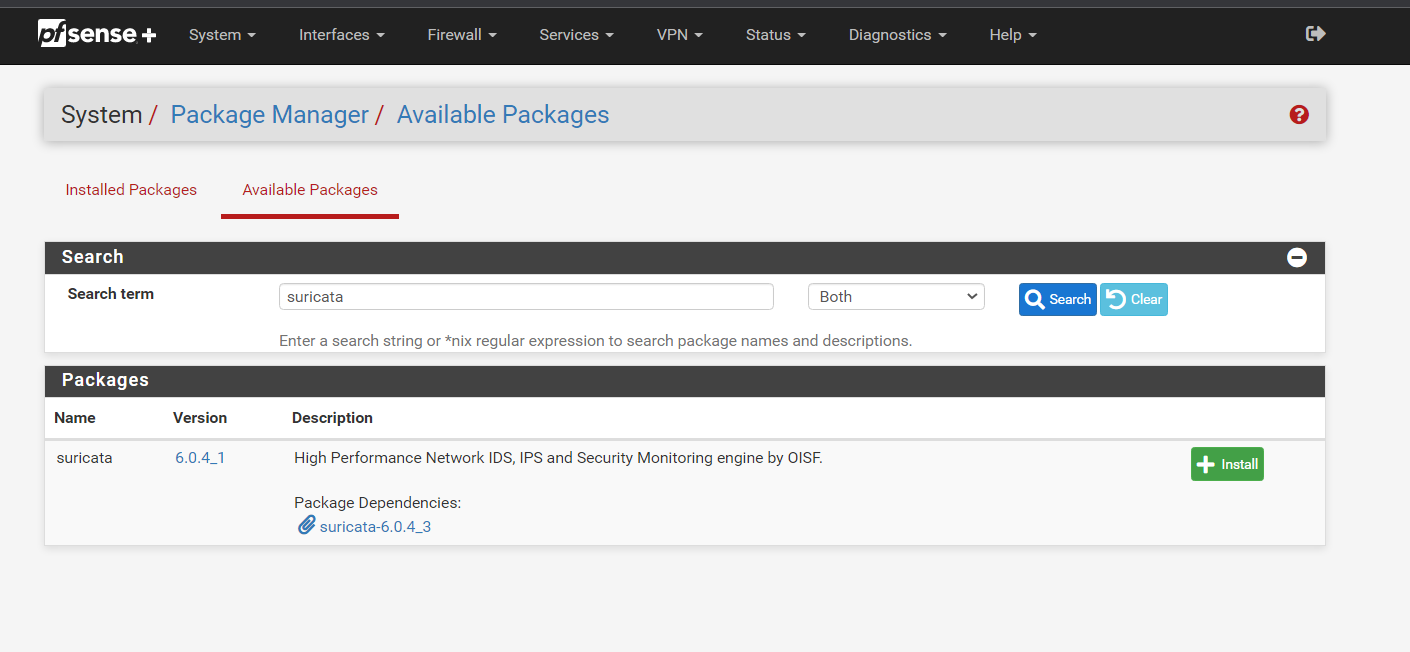Click the Packages panel title

coord(105,380)
